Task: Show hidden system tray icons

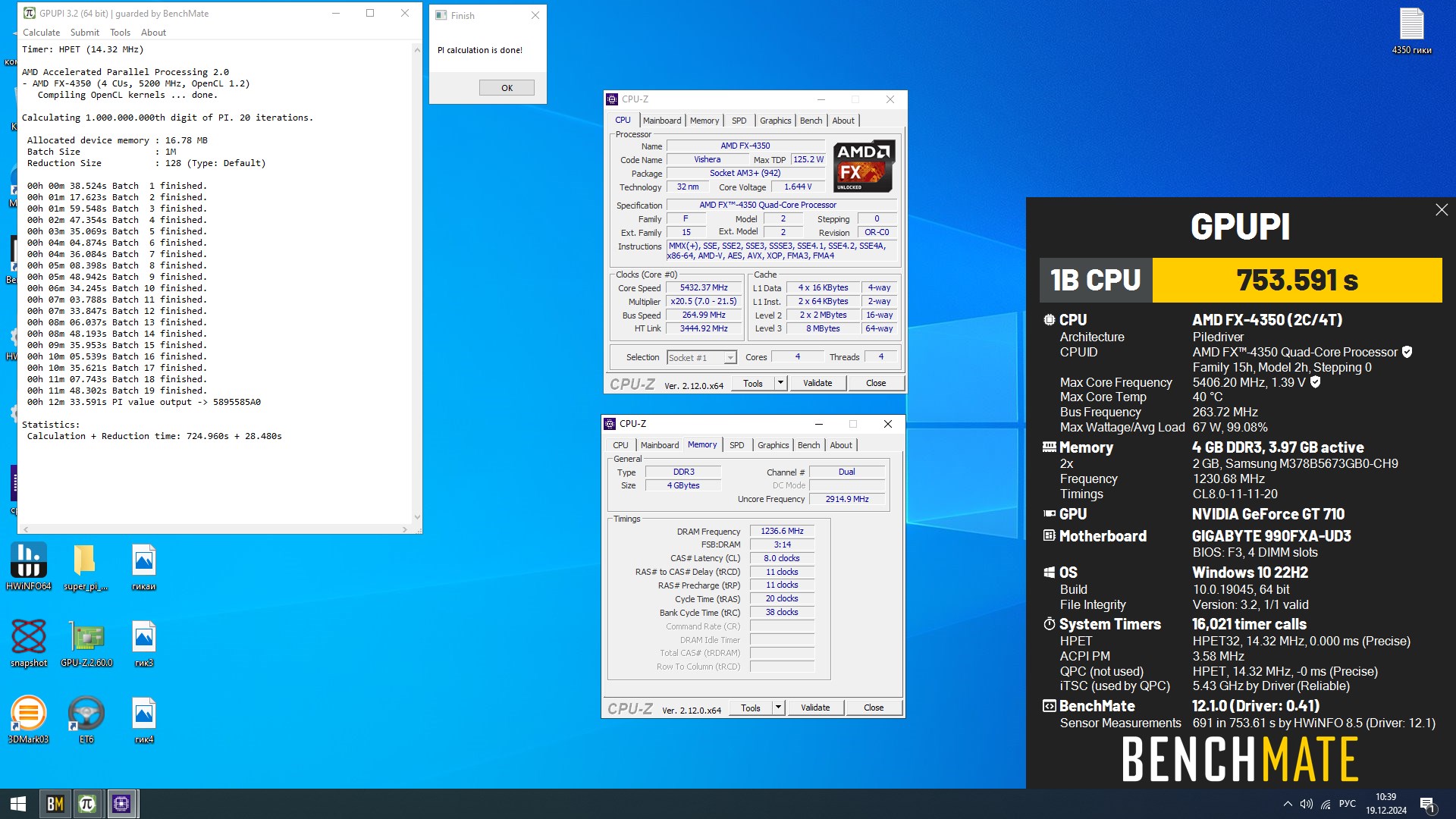Action: coord(1287,804)
